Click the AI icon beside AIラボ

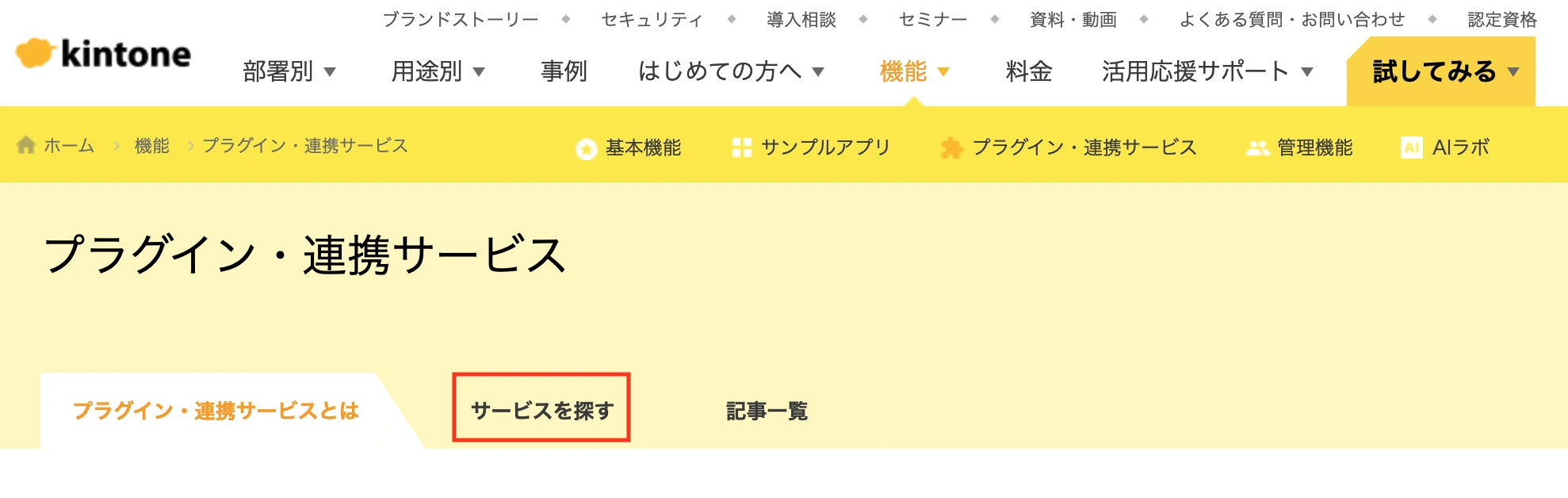click(x=1412, y=147)
